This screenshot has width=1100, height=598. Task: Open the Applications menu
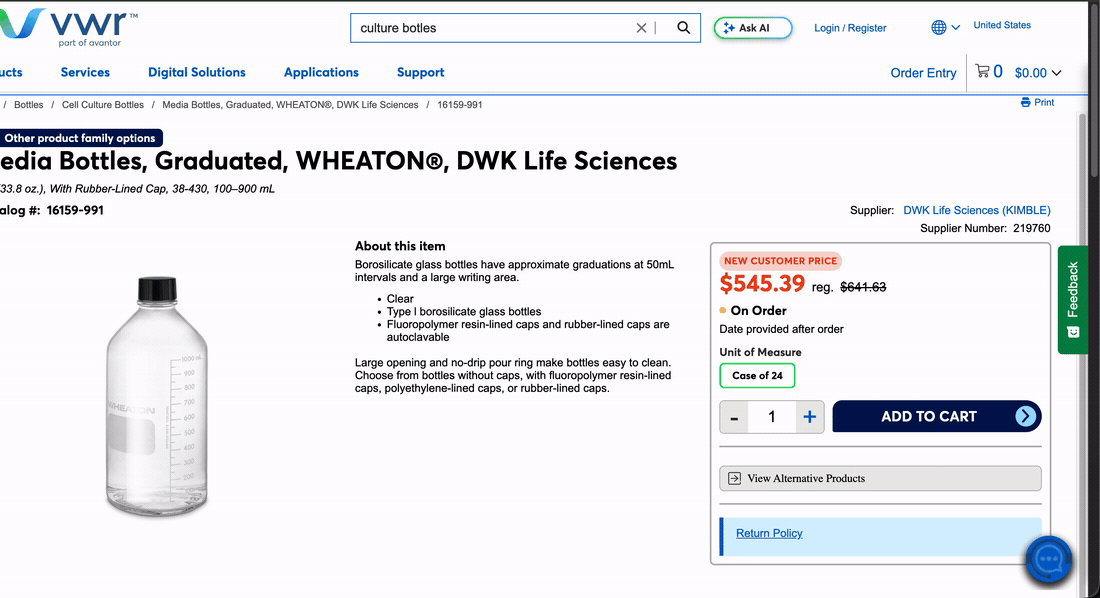[321, 72]
